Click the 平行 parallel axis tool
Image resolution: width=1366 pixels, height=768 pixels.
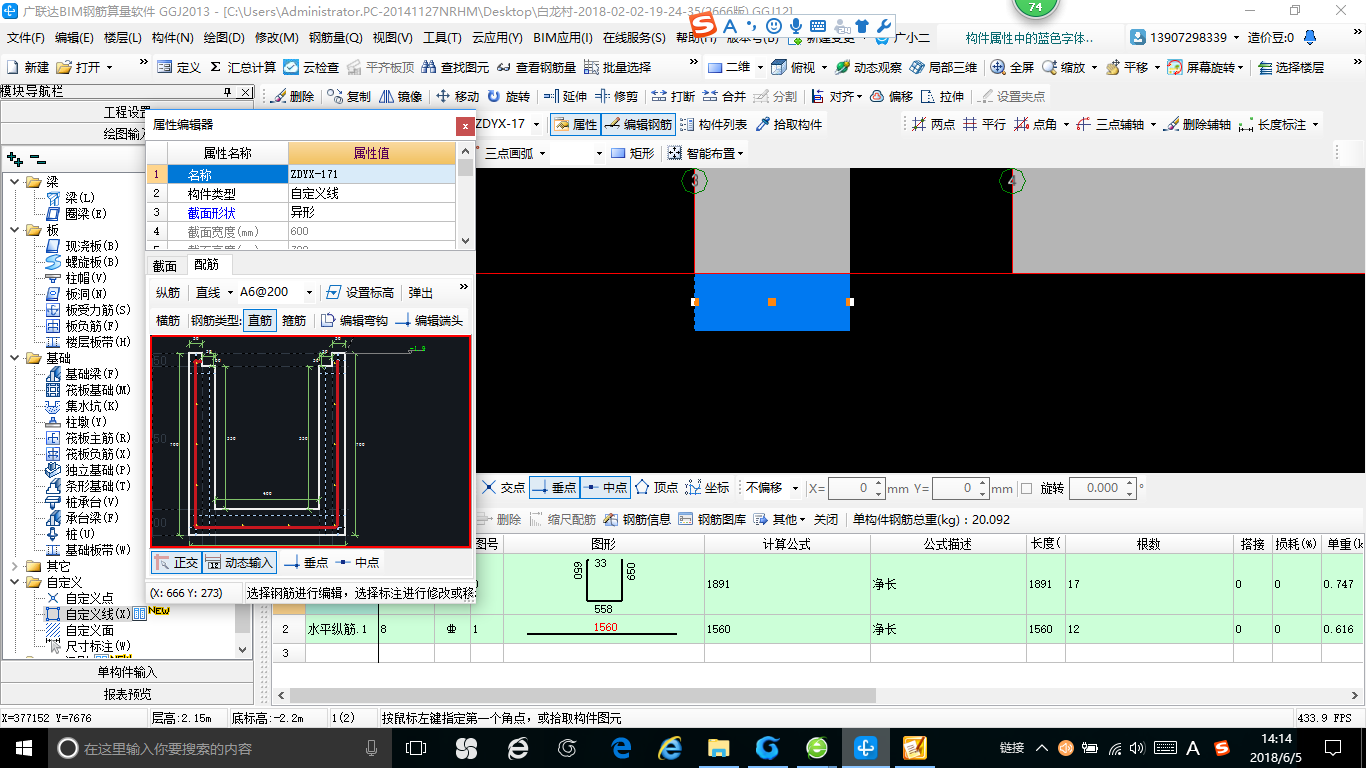985,124
